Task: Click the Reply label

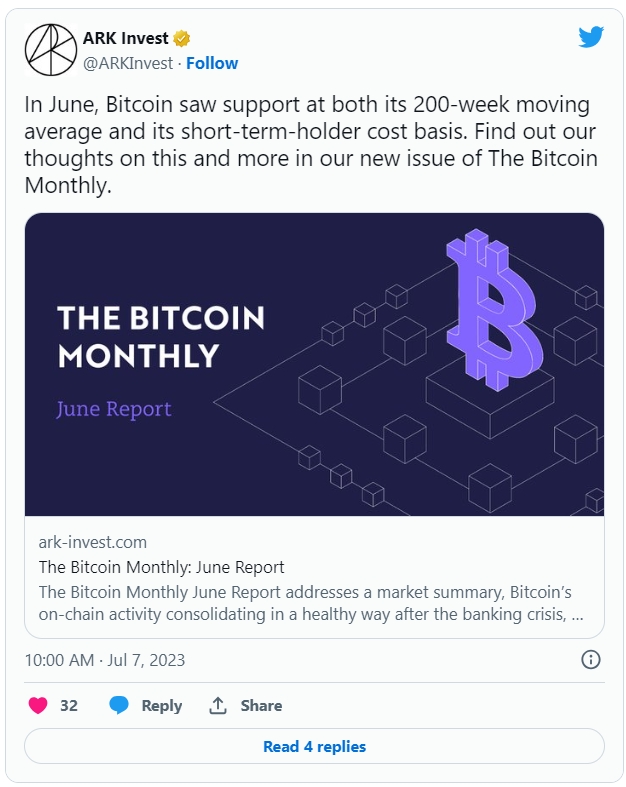Action: (162, 706)
